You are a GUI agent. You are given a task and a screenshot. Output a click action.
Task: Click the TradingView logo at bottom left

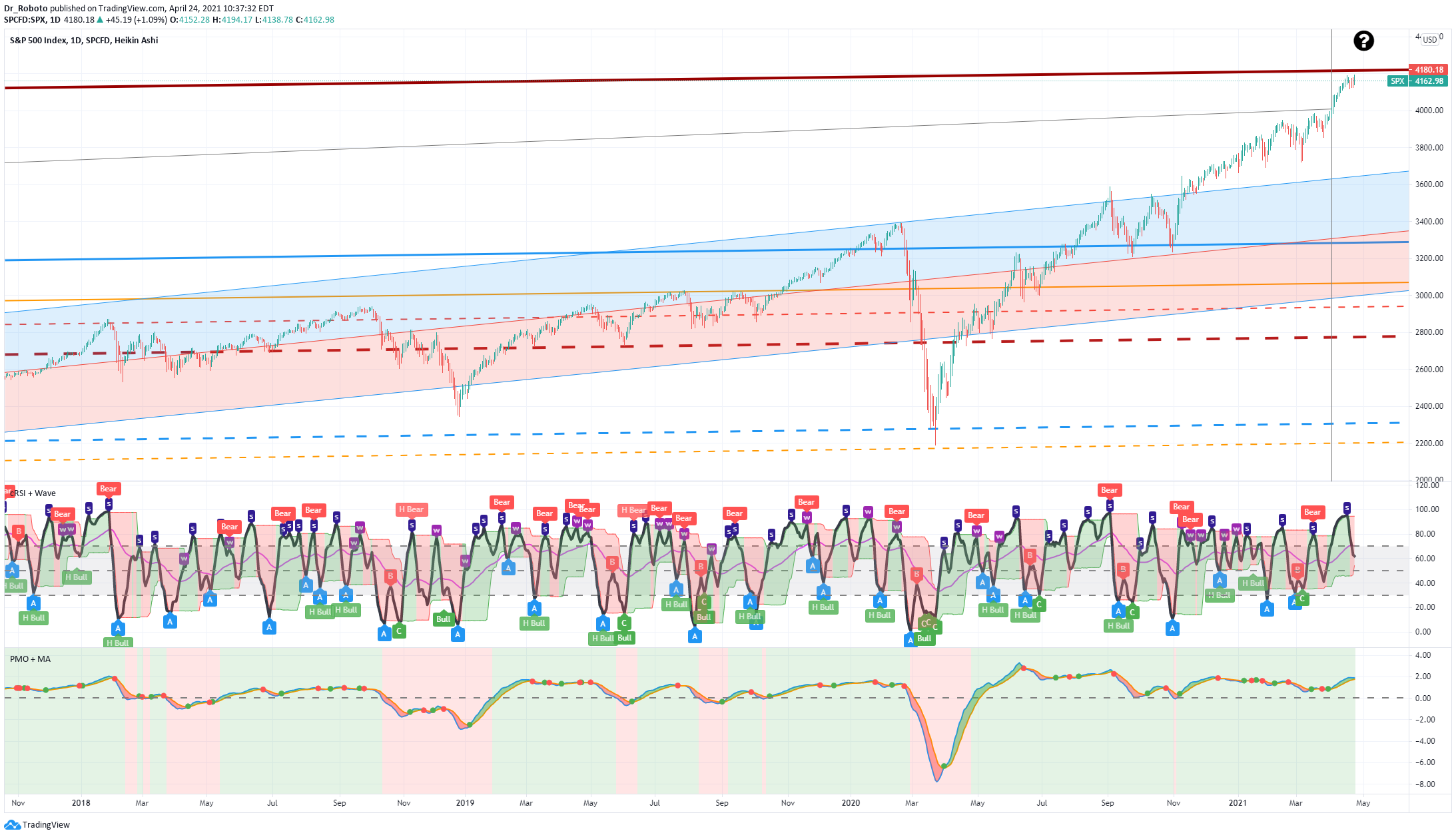[x=37, y=824]
